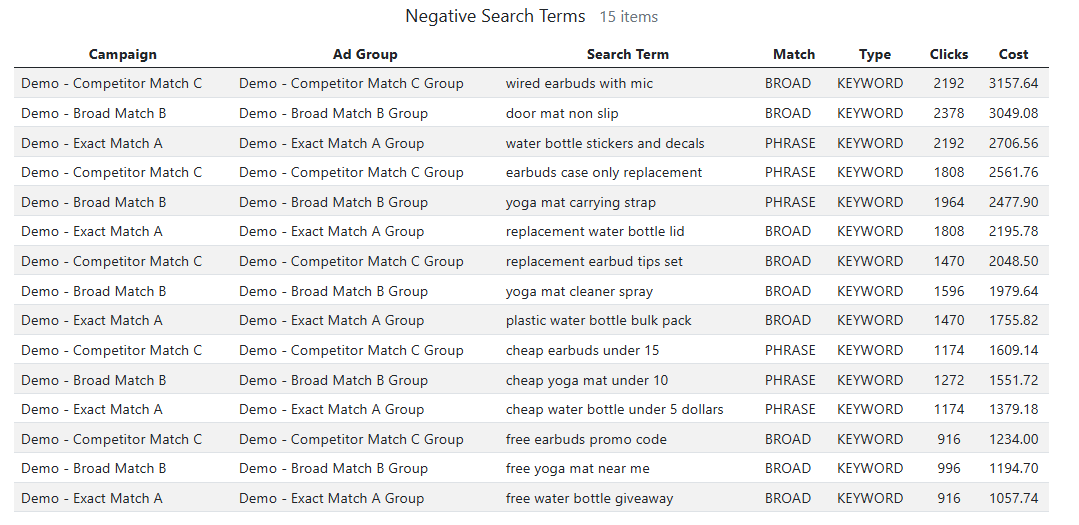
Task: Sort by Ad Group column header
Action: coord(365,54)
